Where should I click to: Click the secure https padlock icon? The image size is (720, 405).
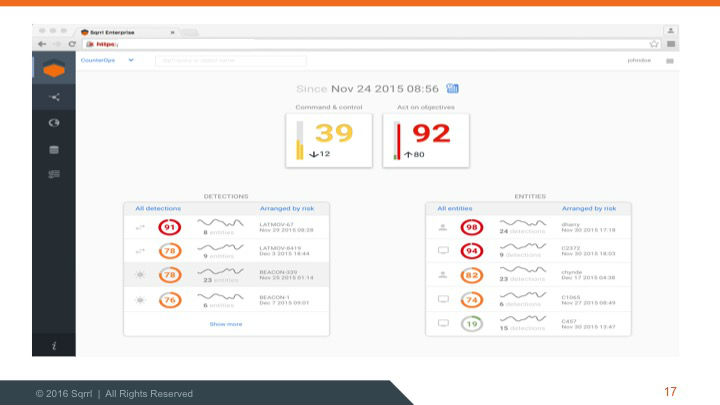click(90, 44)
